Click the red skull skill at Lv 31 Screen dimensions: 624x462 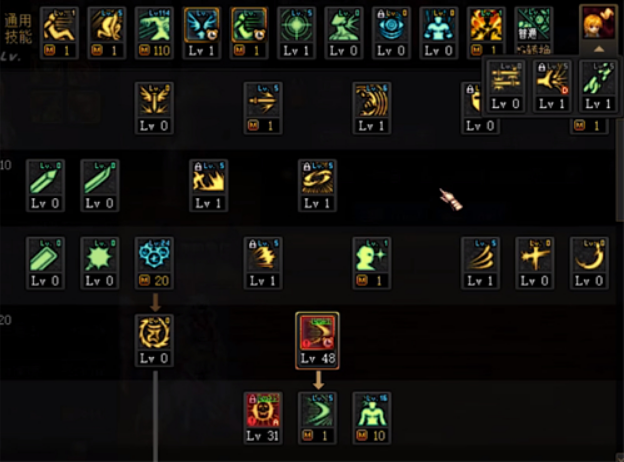pos(263,418)
